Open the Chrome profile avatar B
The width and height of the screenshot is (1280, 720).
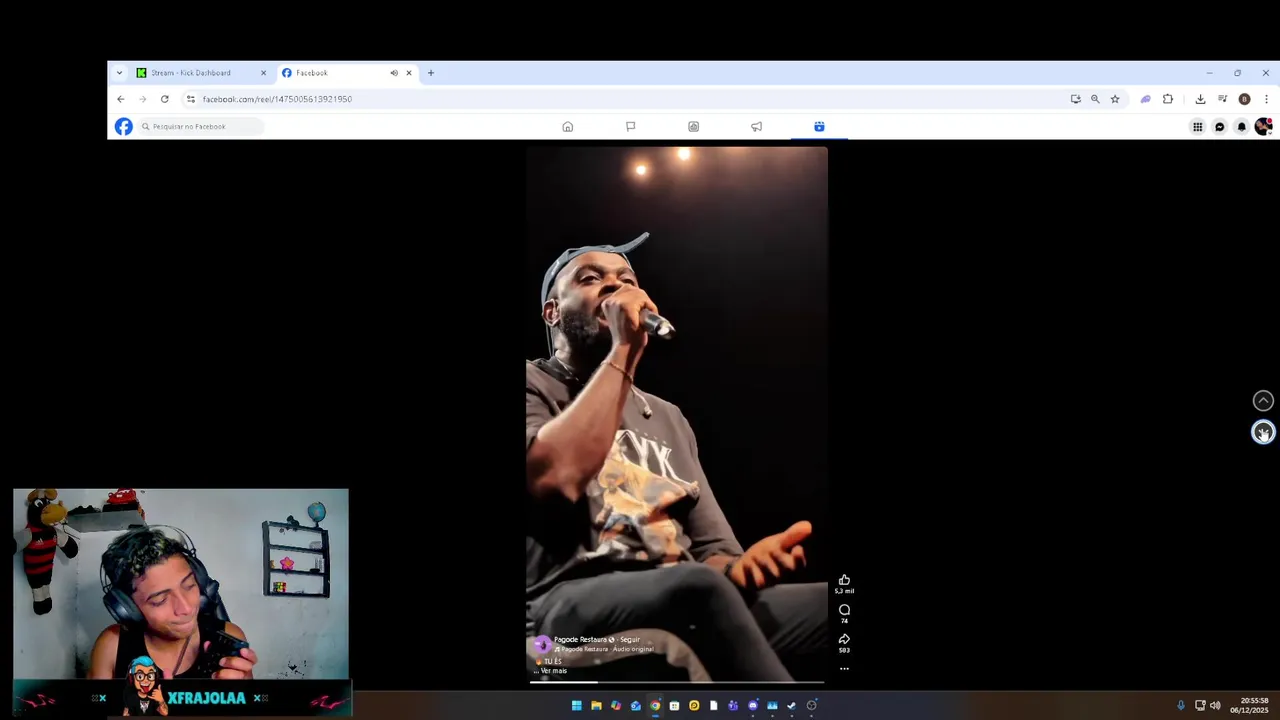[x=1244, y=99]
